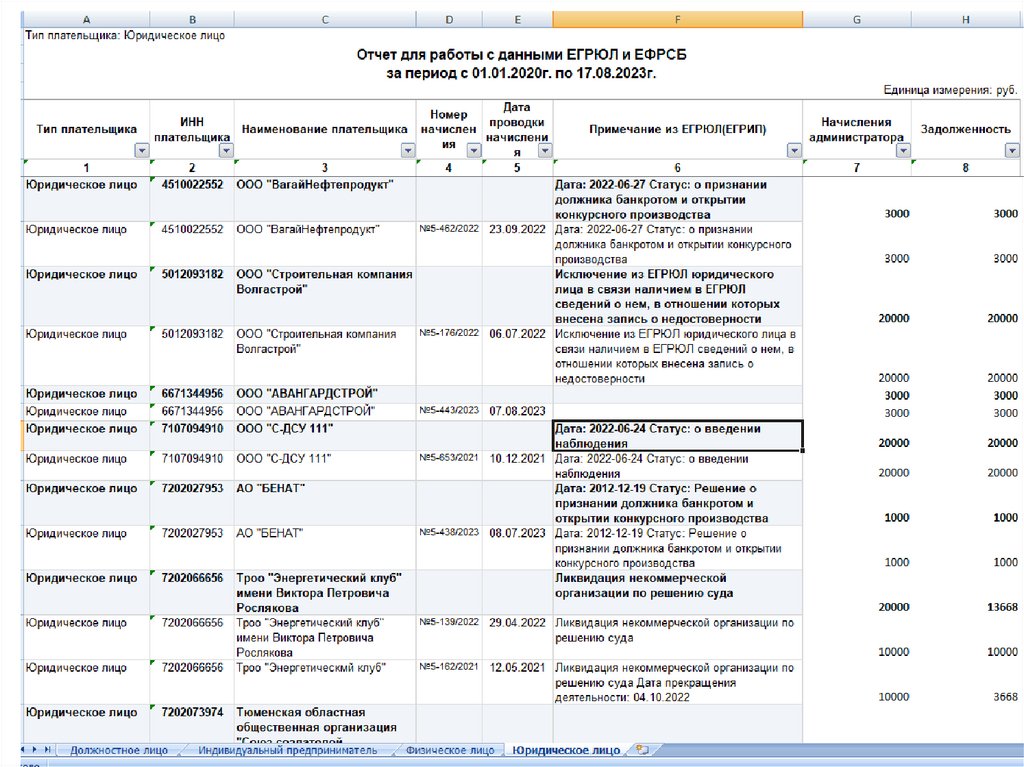Open filter dropdown for ИНН плательщика column
This screenshot has width=1024, height=767.
click(x=226, y=150)
